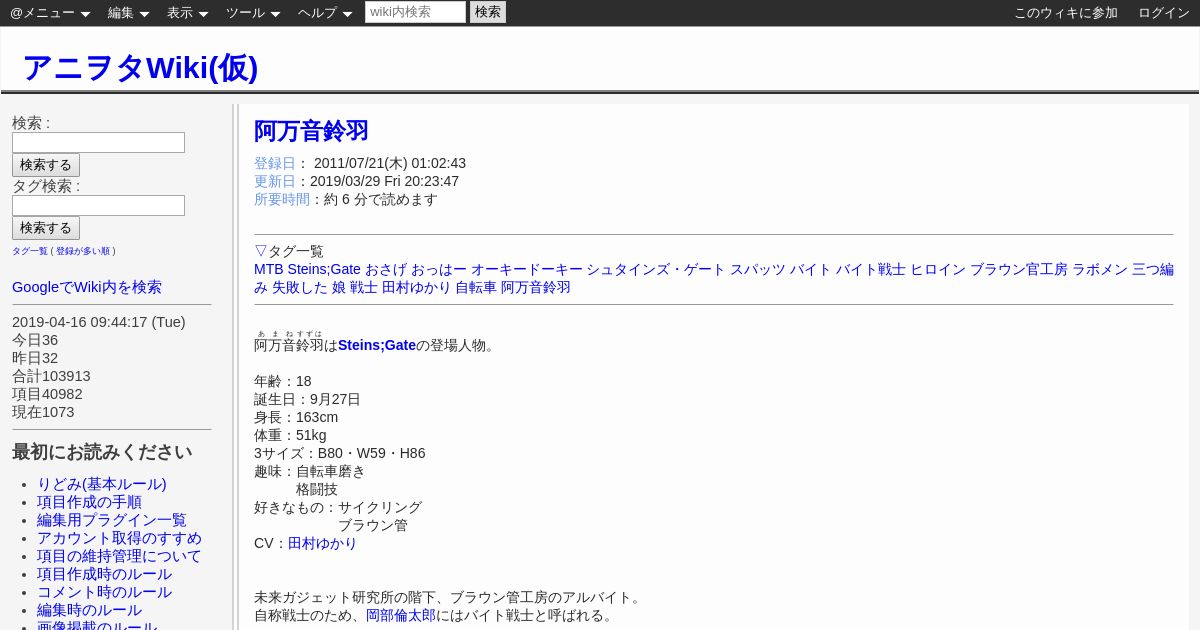This screenshot has height=630, width=1200.
Task: Open the ヘルプ dropdown menu
Action: 325,13
